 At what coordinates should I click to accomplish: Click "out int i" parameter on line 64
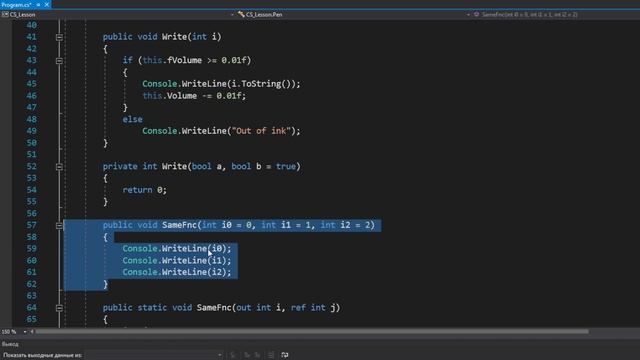point(258,308)
